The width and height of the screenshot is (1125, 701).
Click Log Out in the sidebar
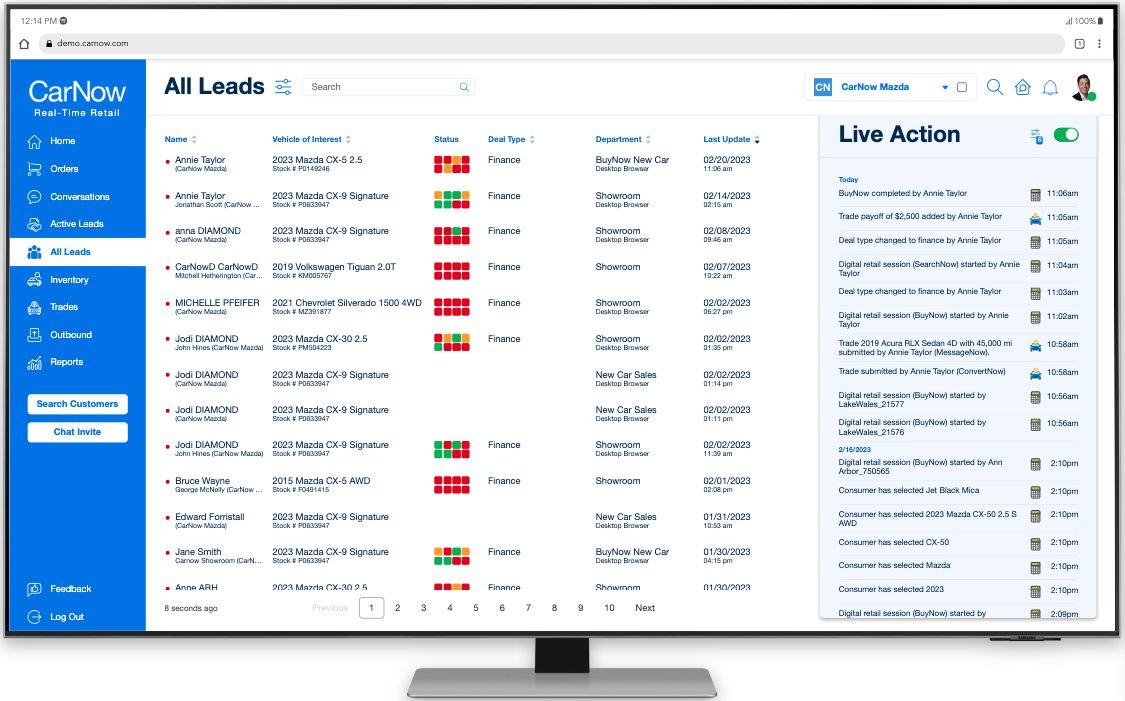click(66, 617)
